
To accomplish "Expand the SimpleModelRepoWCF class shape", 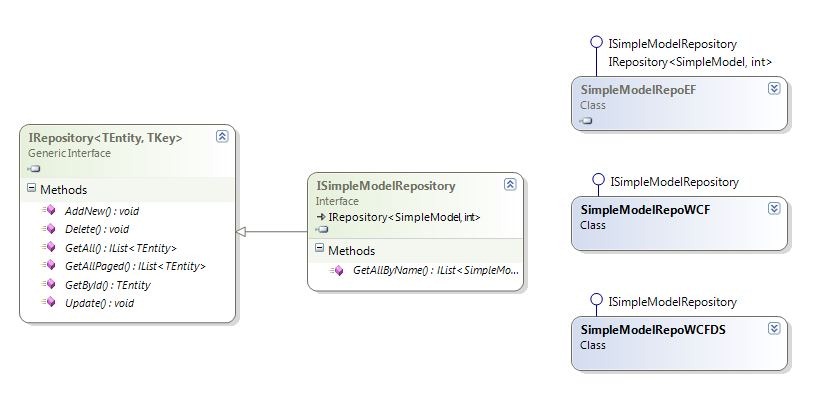I will (x=774, y=209).
